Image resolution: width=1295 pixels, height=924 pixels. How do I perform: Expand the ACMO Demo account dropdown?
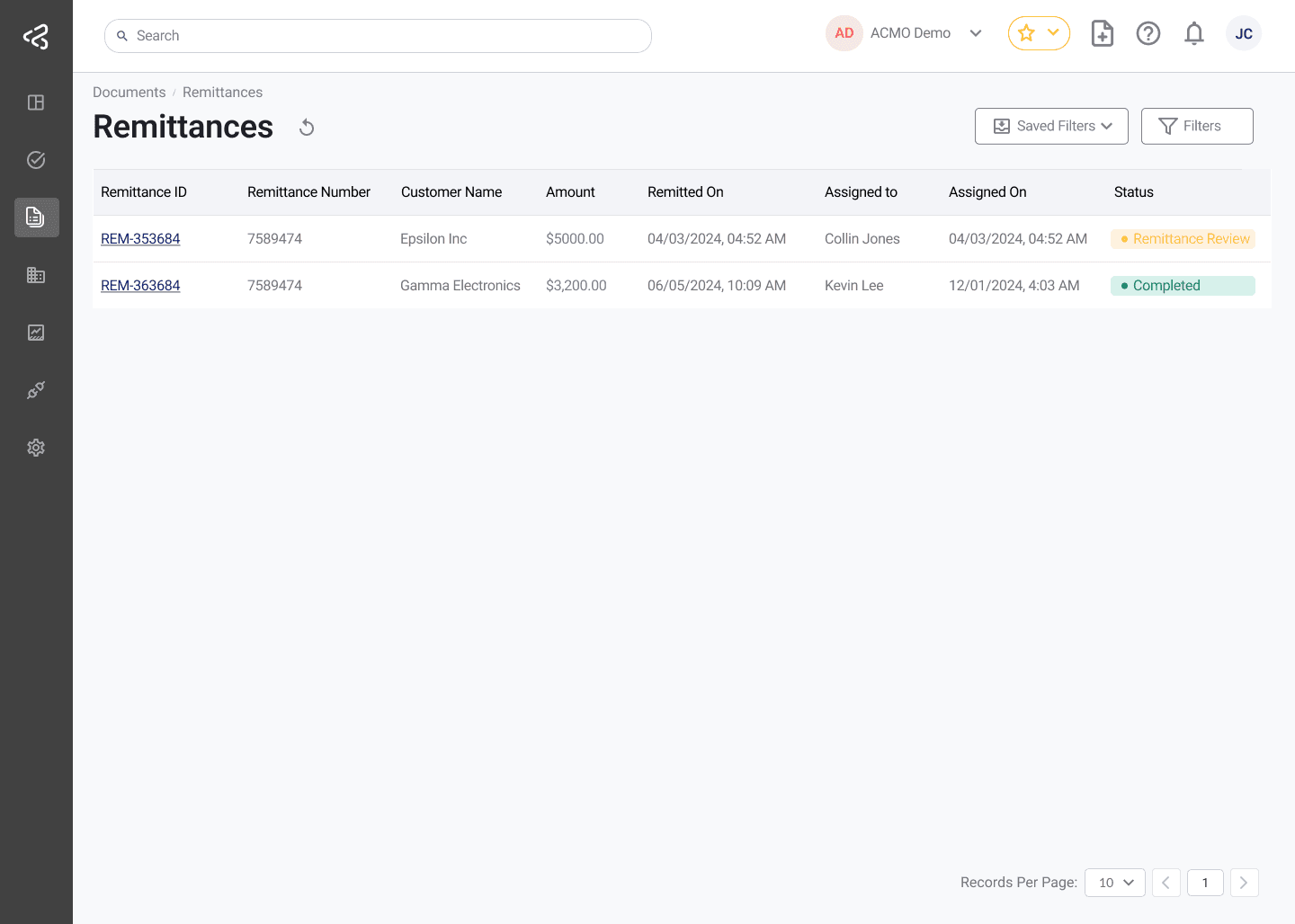pyautogui.click(x=976, y=33)
